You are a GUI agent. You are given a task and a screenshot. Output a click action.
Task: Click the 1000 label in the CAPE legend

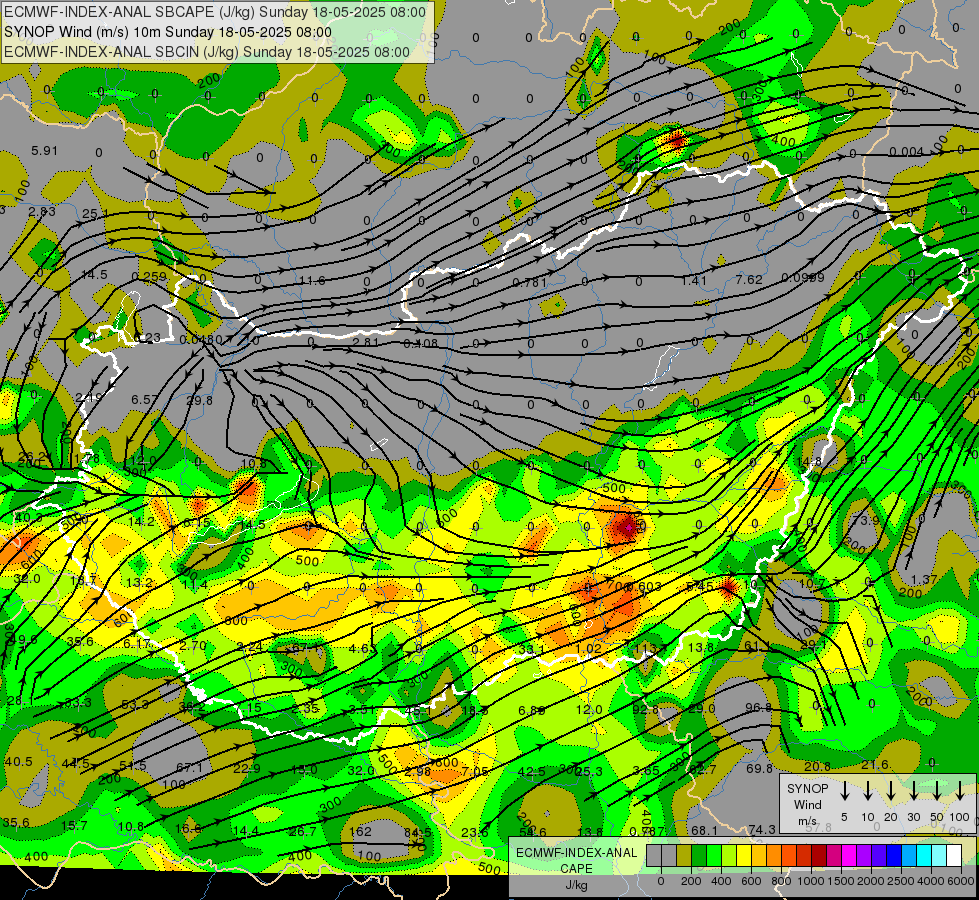click(811, 881)
